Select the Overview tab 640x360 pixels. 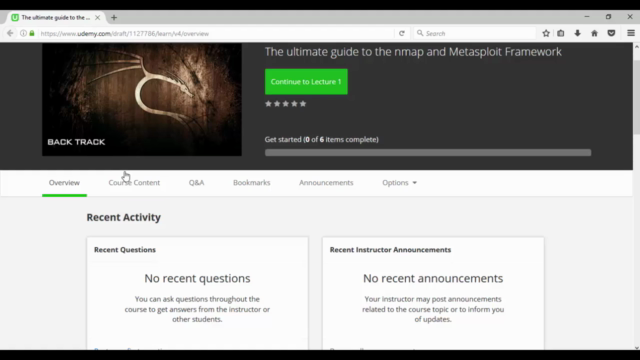[x=64, y=183]
